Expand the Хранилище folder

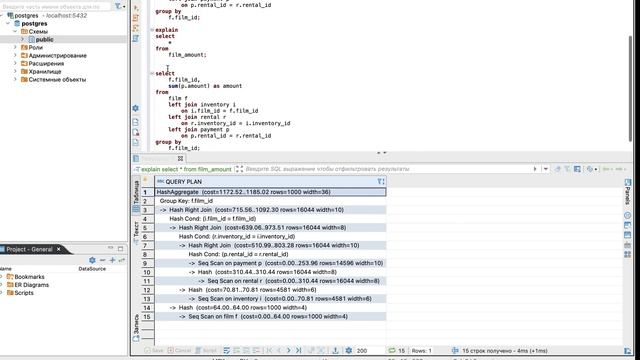tap(16, 71)
